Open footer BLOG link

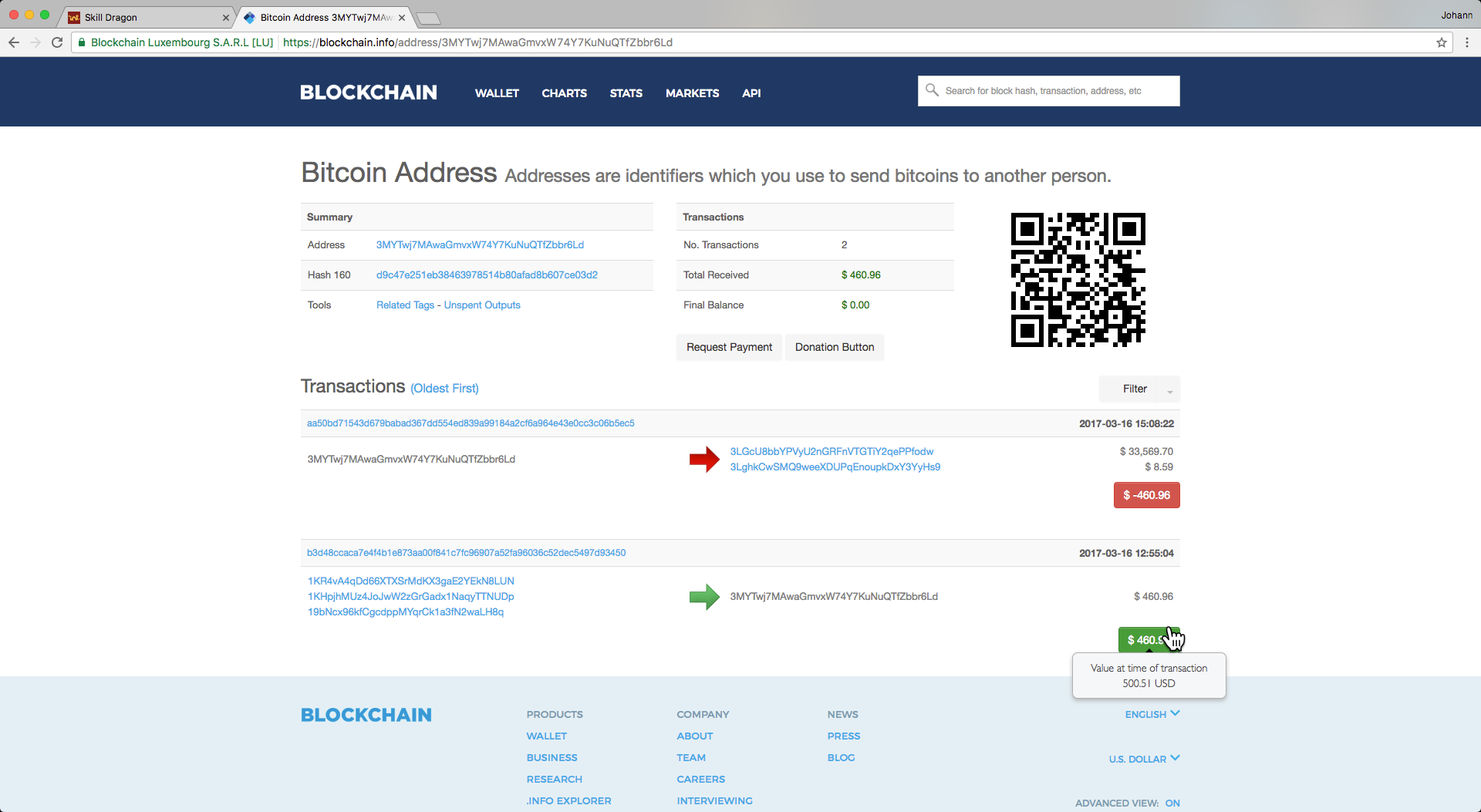(841, 757)
